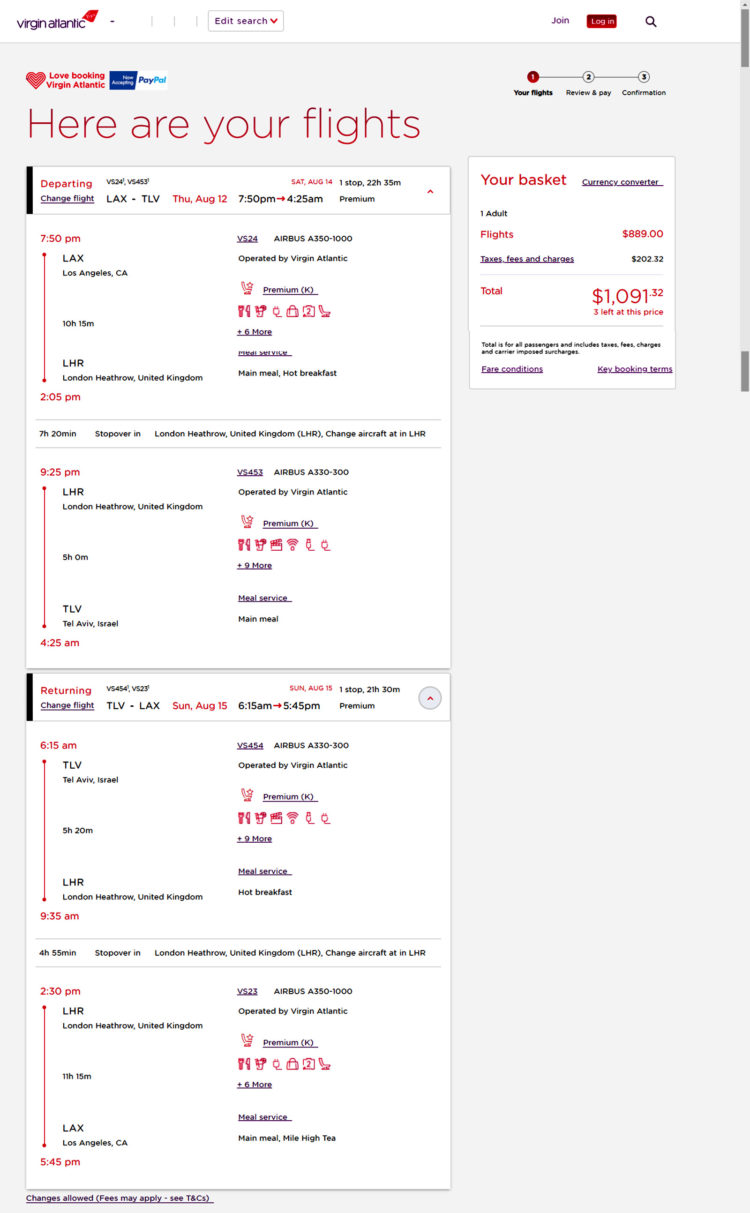750x1213 pixels.
Task: Expand + 6 More amenities on VS24
Action: coord(255,331)
